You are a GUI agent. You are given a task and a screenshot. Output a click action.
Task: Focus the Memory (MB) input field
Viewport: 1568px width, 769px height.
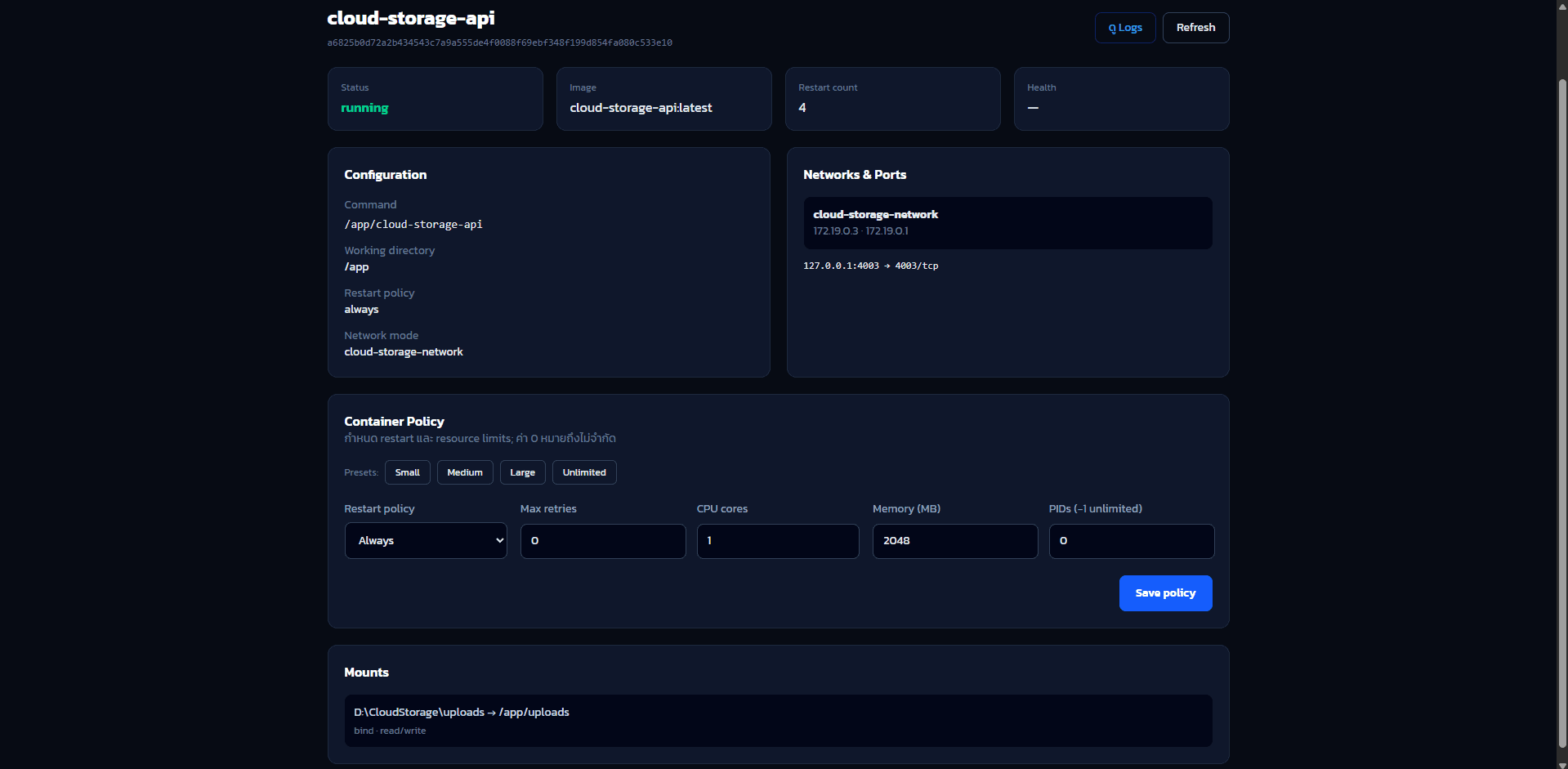[x=955, y=541]
